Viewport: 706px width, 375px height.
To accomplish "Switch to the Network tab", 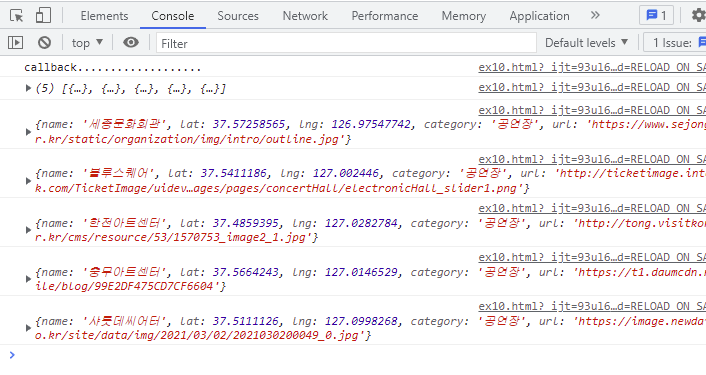I will click(305, 16).
